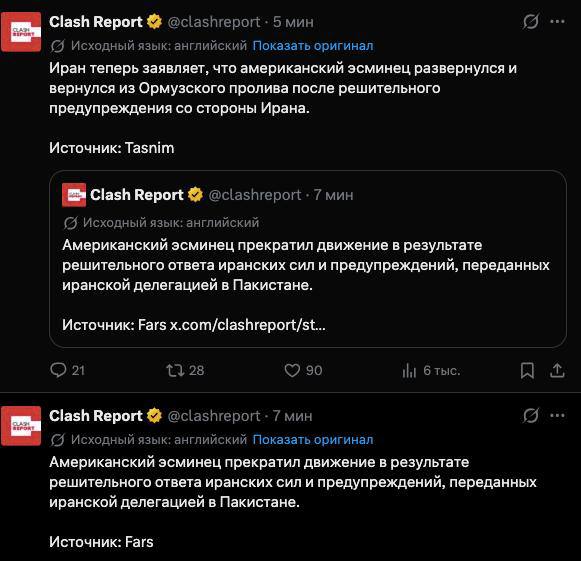Open view analytics showing 6 тыс.

pos(409,370)
